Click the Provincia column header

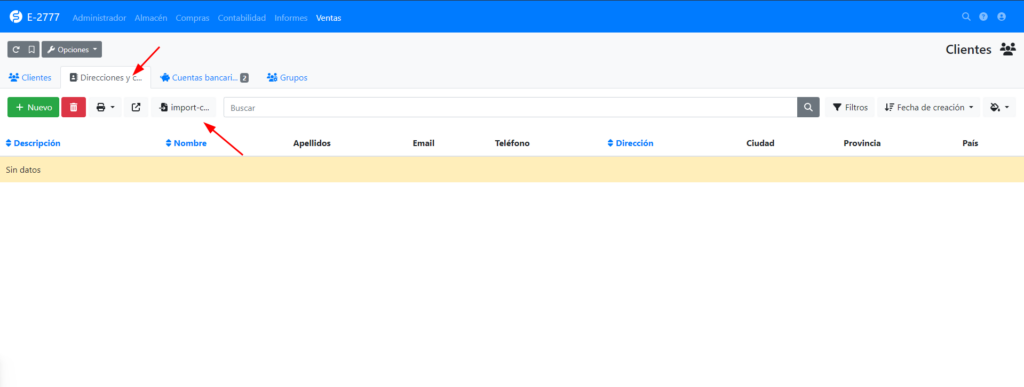click(862, 143)
